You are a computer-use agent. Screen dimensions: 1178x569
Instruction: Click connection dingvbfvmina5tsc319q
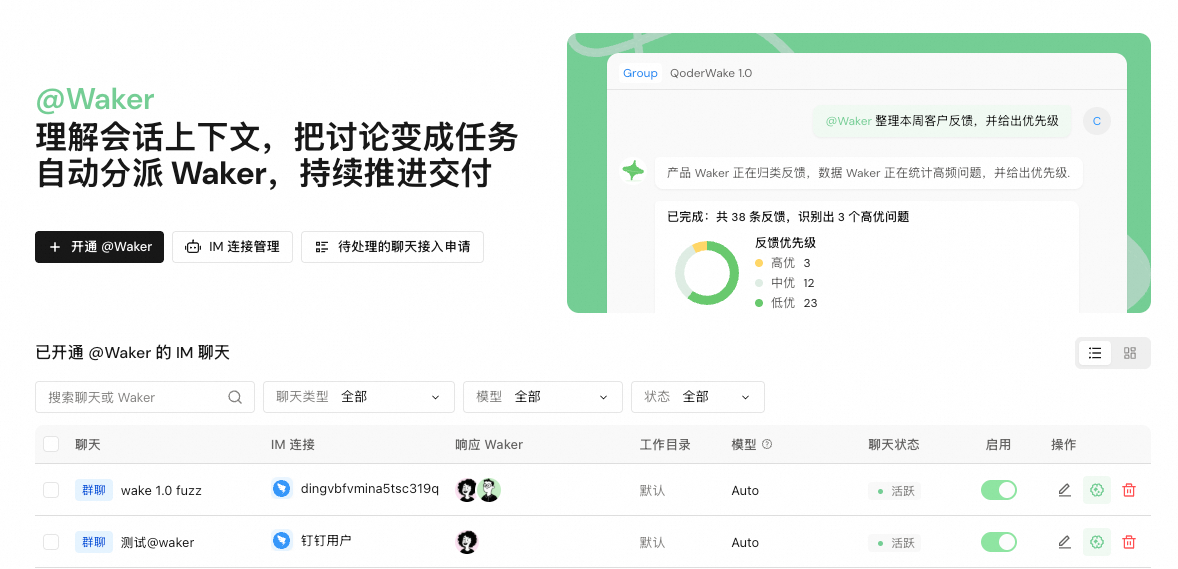(x=370, y=489)
